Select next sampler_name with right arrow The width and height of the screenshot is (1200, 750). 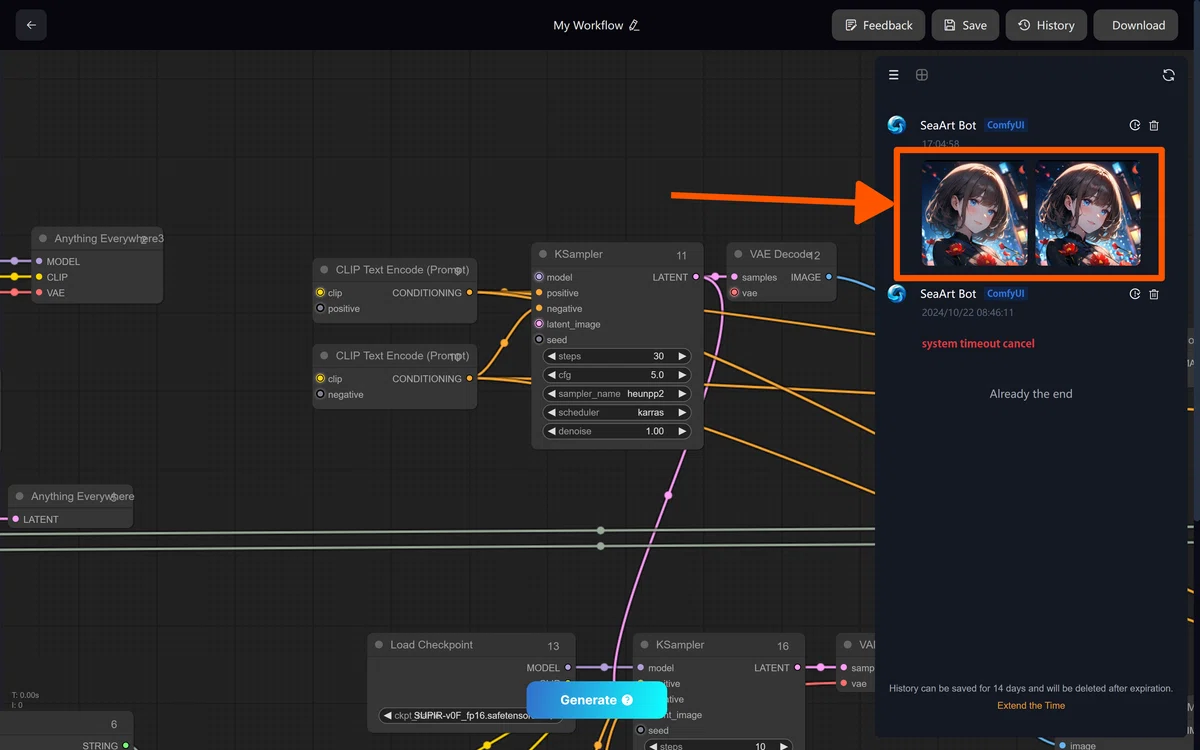682,394
